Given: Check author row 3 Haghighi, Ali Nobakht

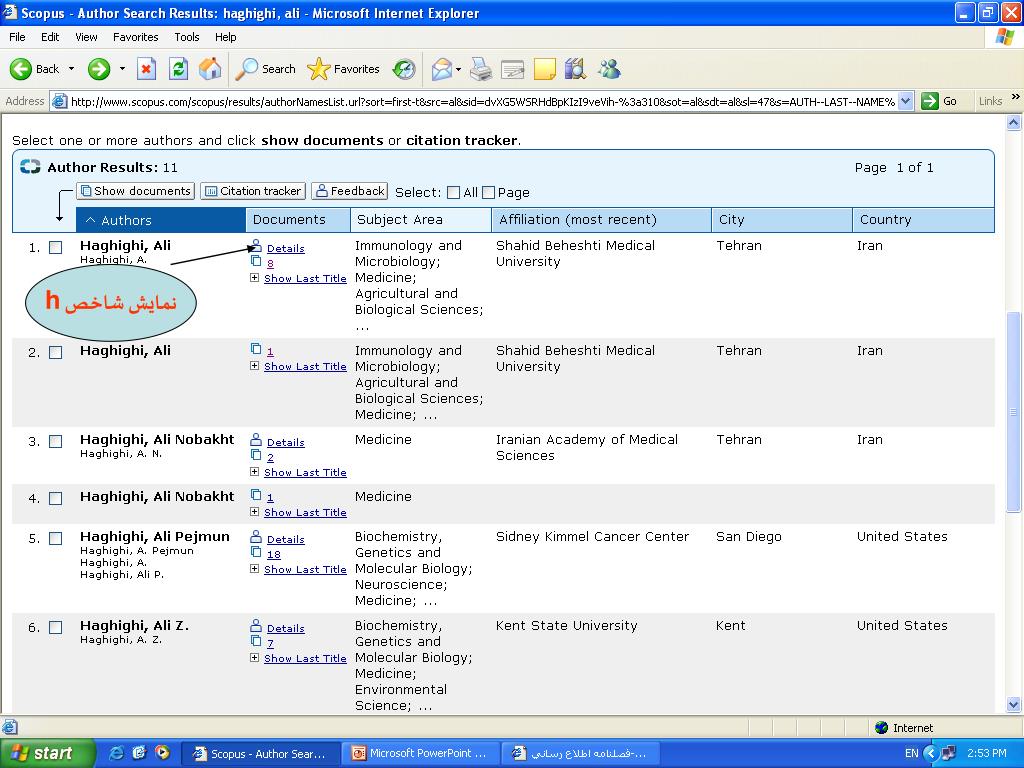Looking at the screenshot, I should (56, 441).
